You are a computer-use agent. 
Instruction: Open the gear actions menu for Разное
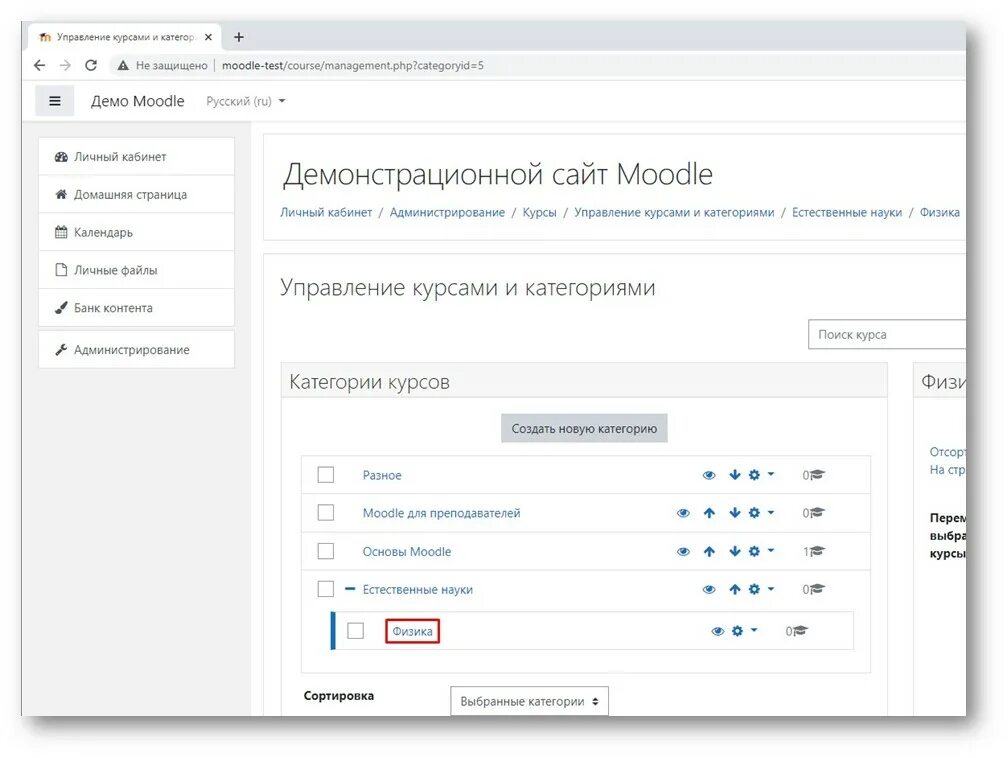(761, 475)
